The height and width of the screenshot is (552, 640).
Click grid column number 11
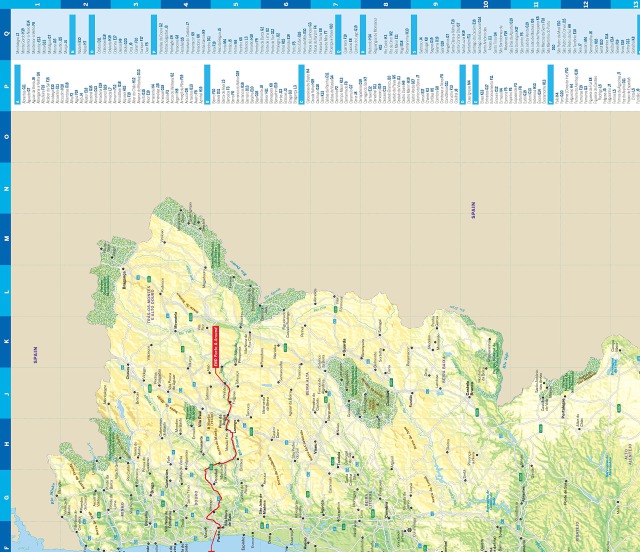click(536, 4)
